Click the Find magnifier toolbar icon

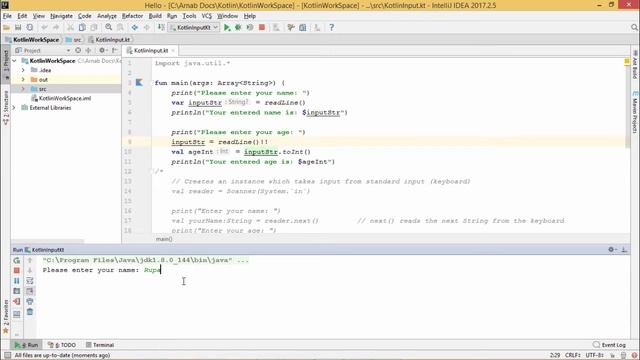[x=109, y=27]
